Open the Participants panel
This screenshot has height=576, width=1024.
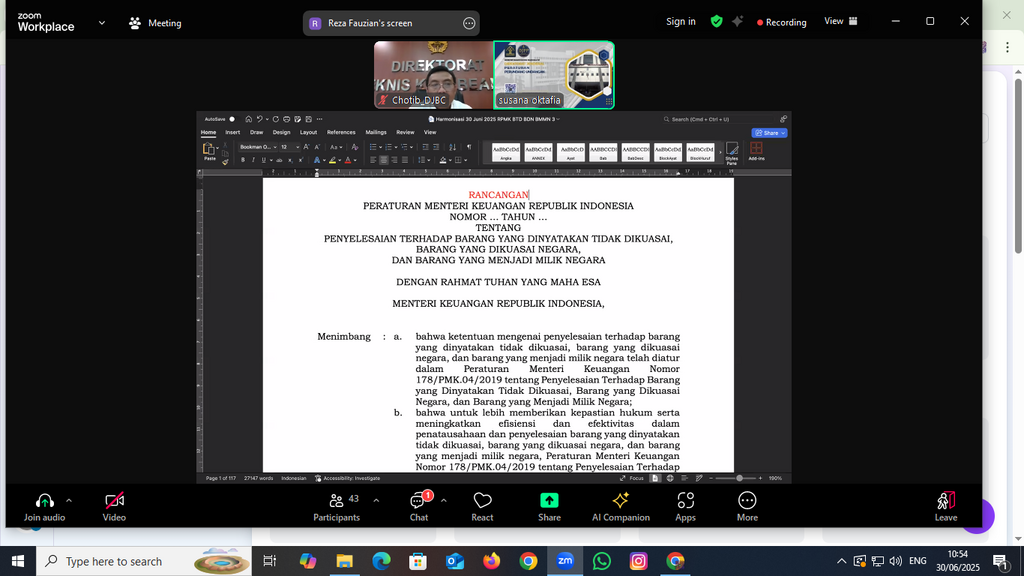[336, 507]
